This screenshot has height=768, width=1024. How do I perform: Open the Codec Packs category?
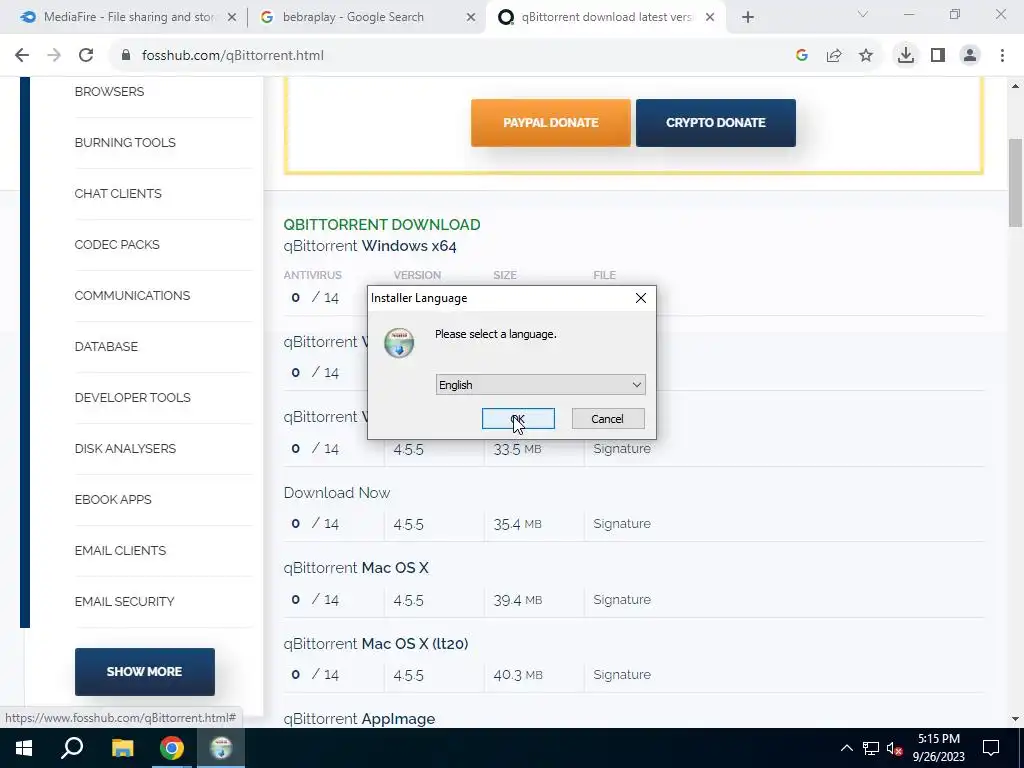(x=117, y=244)
